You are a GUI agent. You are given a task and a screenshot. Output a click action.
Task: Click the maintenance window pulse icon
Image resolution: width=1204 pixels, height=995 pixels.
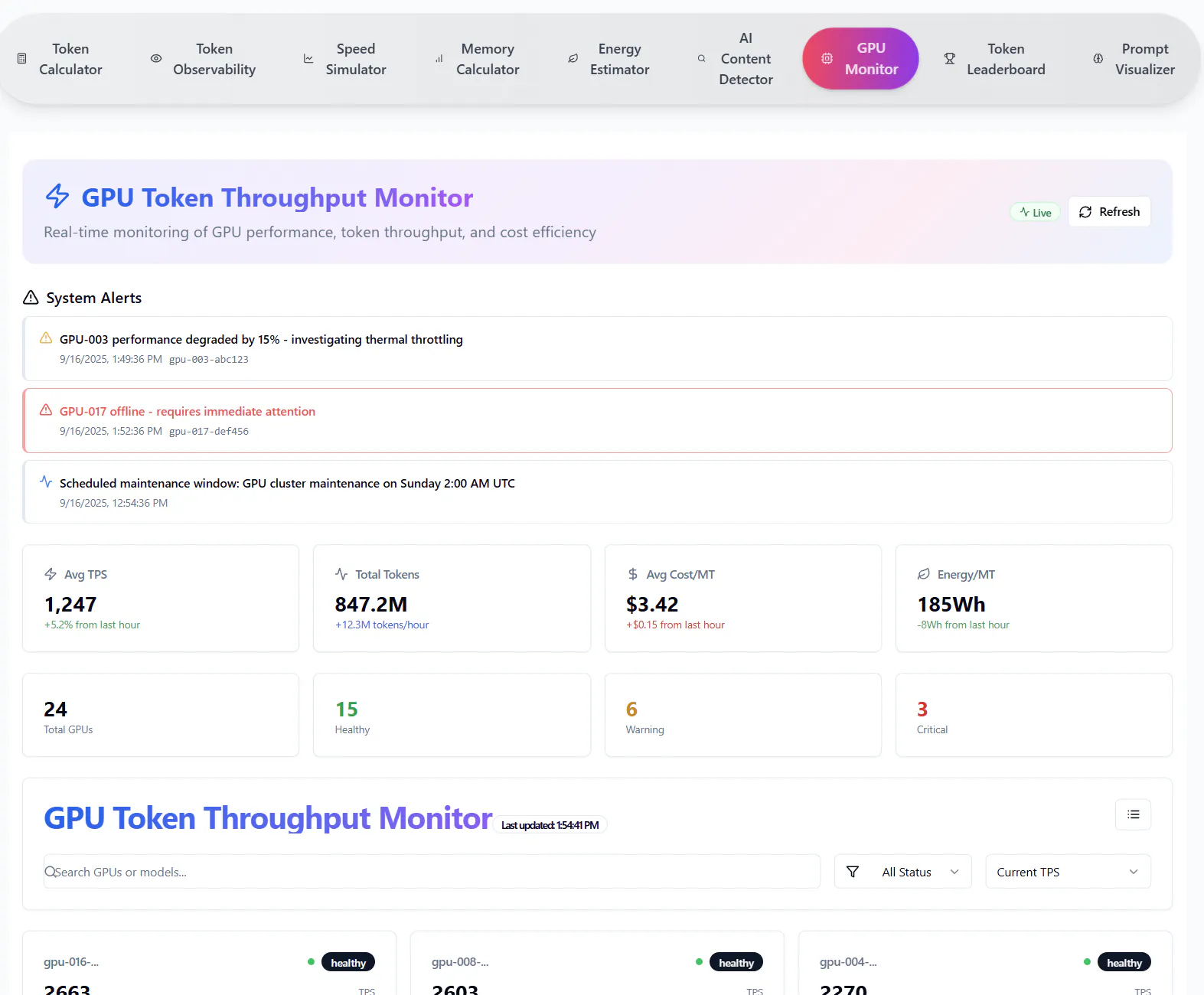pos(46,481)
